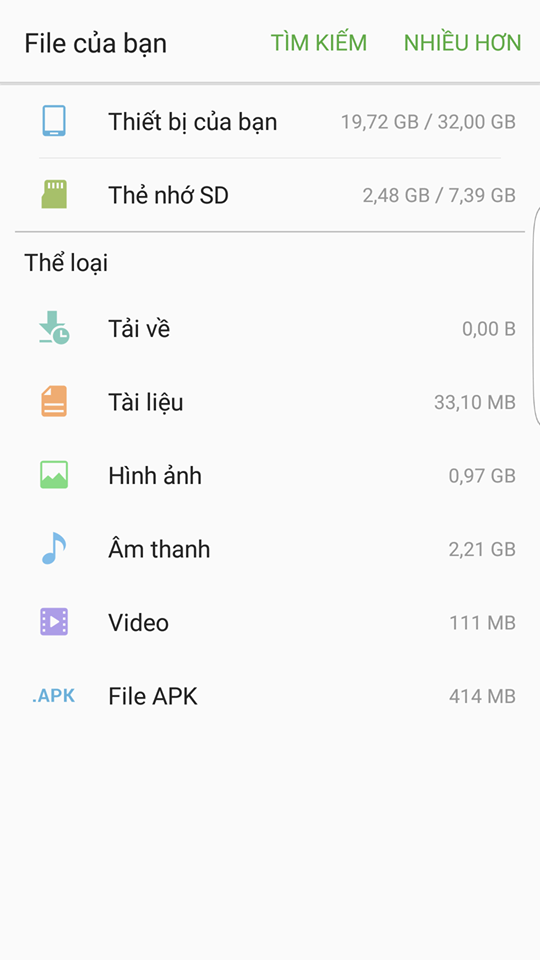Tap the blue music note icon
Screen dimensions: 540x960
pos(54,549)
